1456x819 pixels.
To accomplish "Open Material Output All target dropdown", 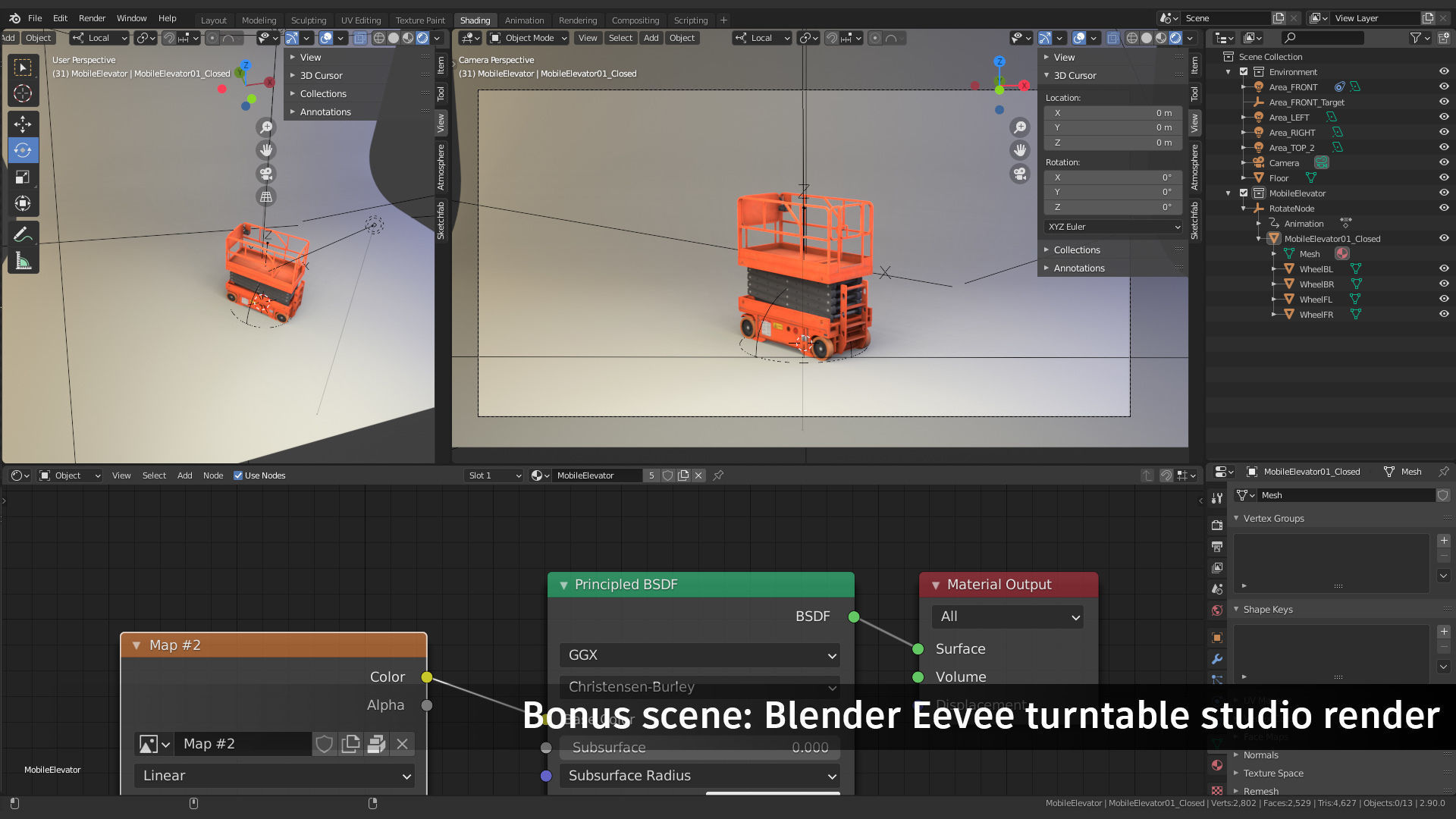I will [x=1007, y=617].
